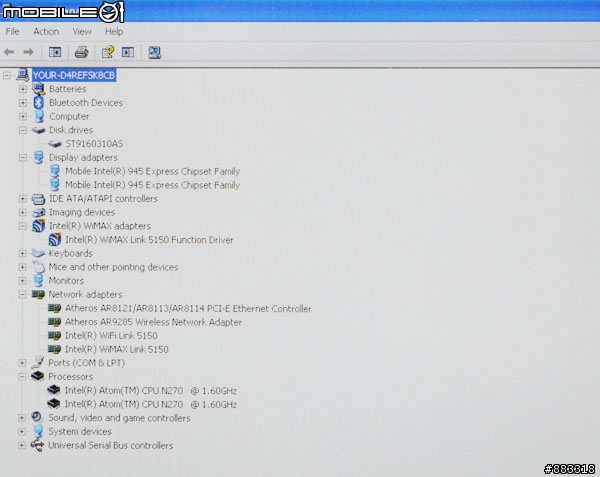Select first Mobile Intel(R) 945 Express Chipset entry

[152, 171]
